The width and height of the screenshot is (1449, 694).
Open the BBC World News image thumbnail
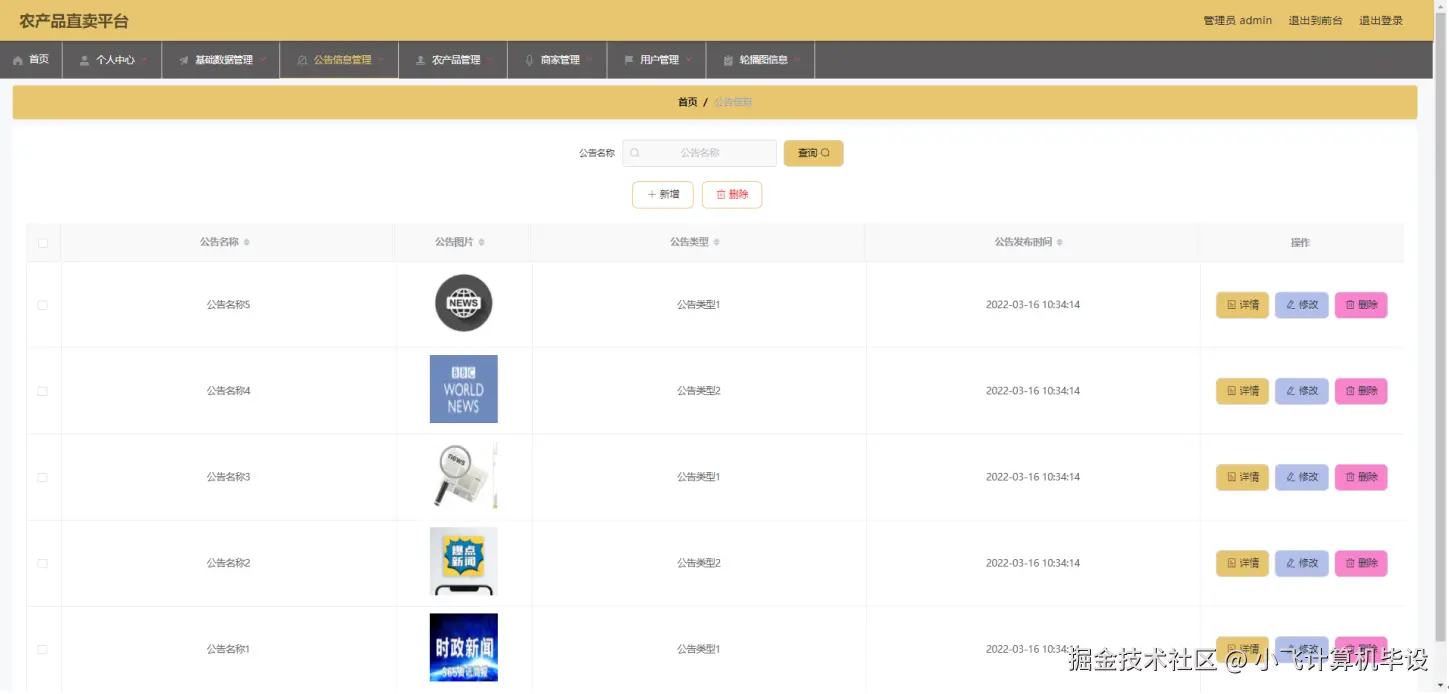(464, 389)
